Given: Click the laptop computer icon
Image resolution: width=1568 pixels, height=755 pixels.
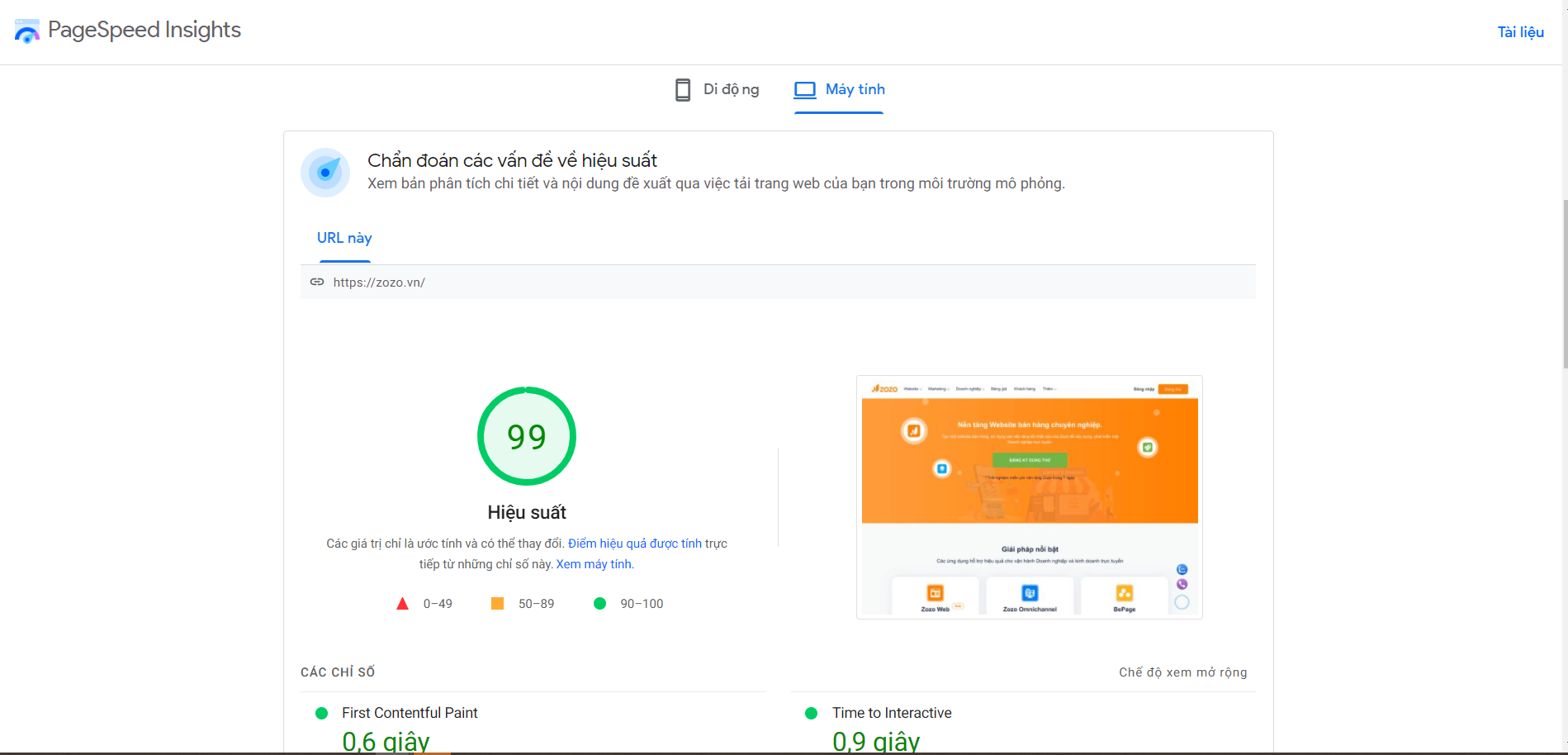Looking at the screenshot, I should (805, 89).
